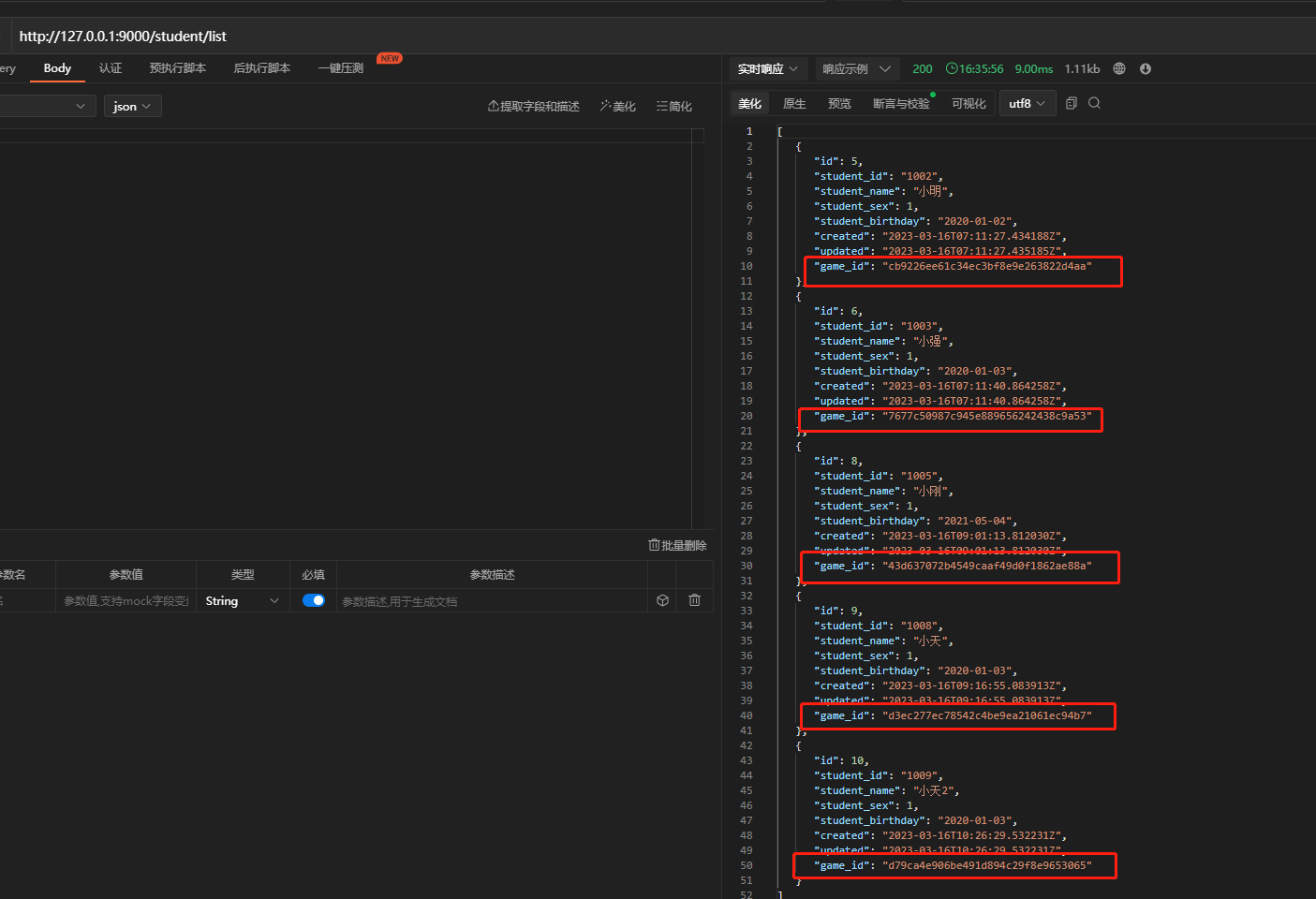Click the 必填 column header
1316x899 pixels.
(313, 574)
